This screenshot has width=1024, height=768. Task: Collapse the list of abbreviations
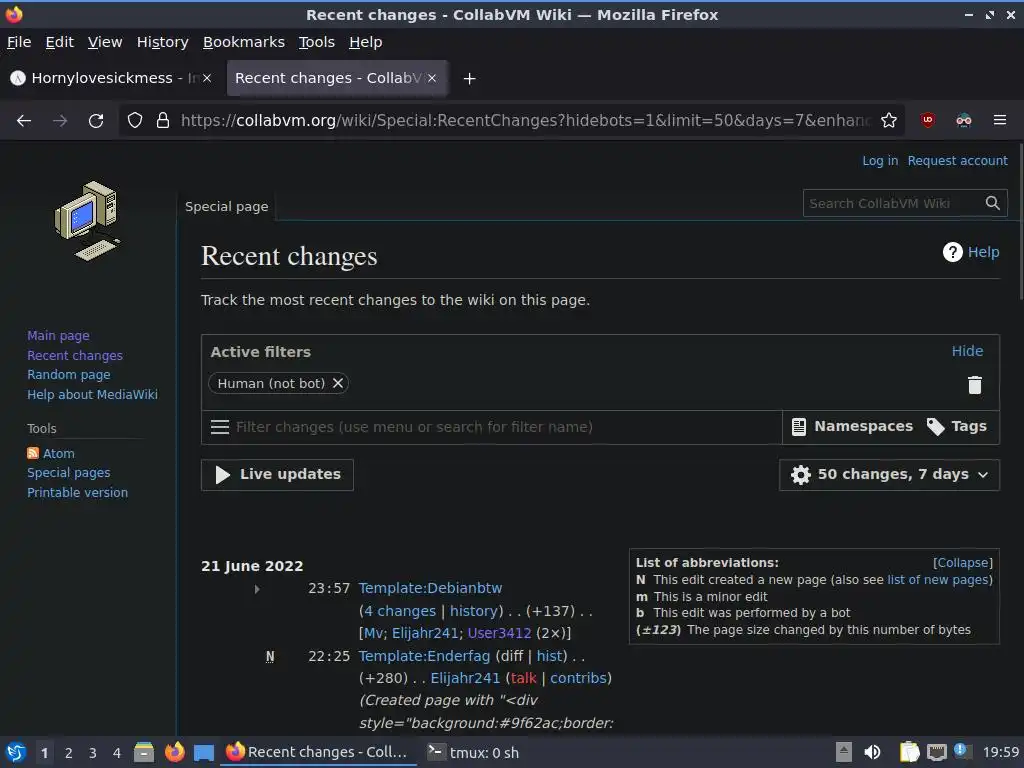[963, 563]
